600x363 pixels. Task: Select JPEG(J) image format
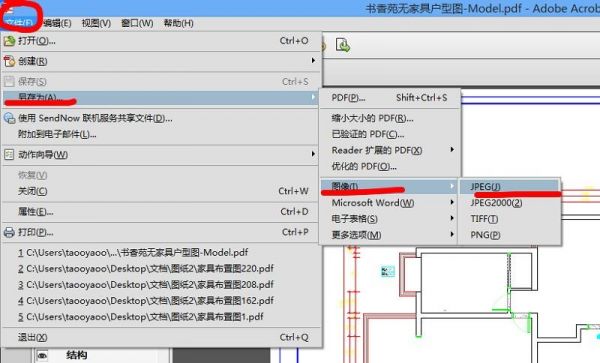(x=509, y=187)
